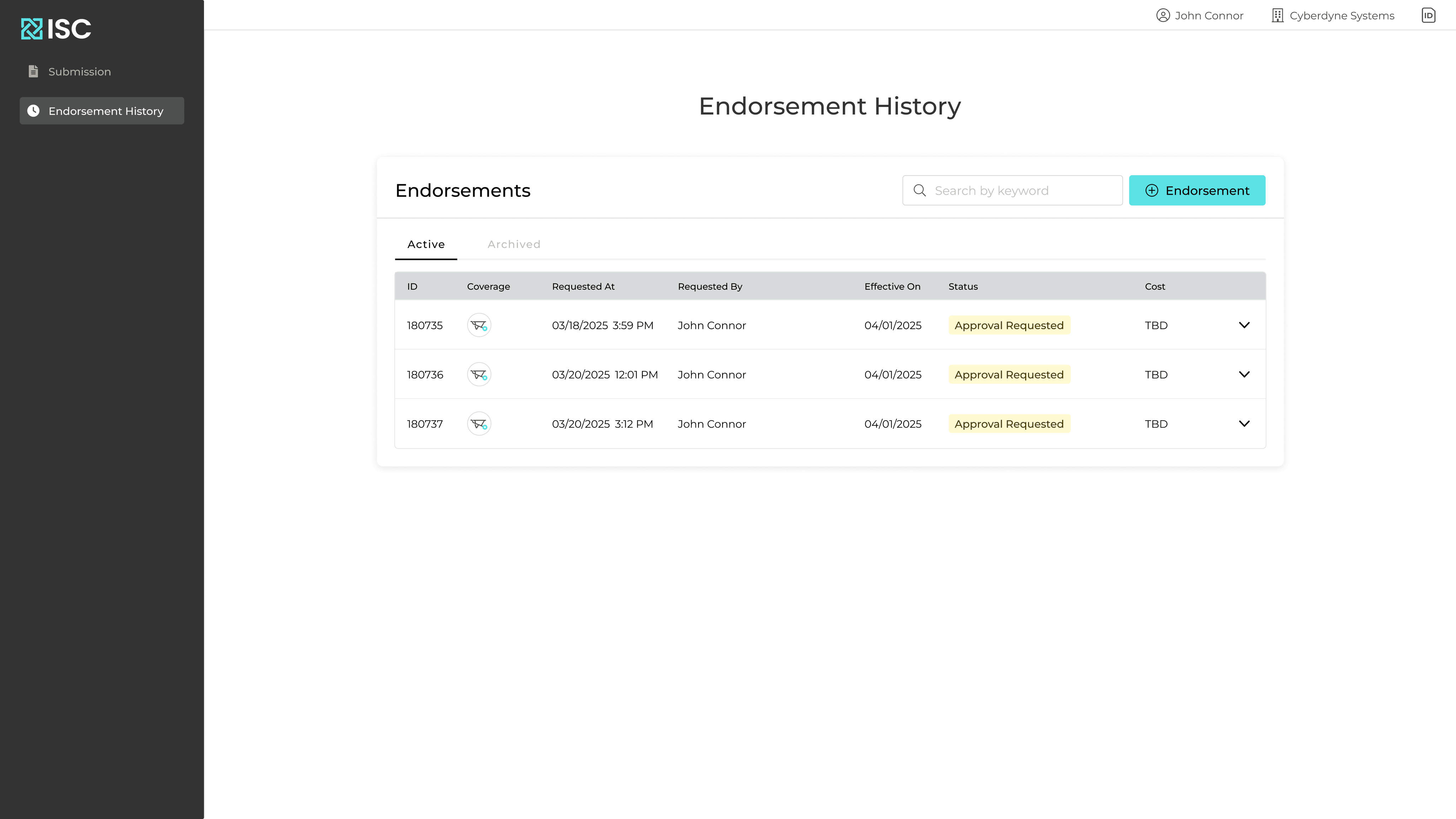This screenshot has width=1456, height=819.
Task: Open the John Connor account link
Action: click(x=1199, y=15)
